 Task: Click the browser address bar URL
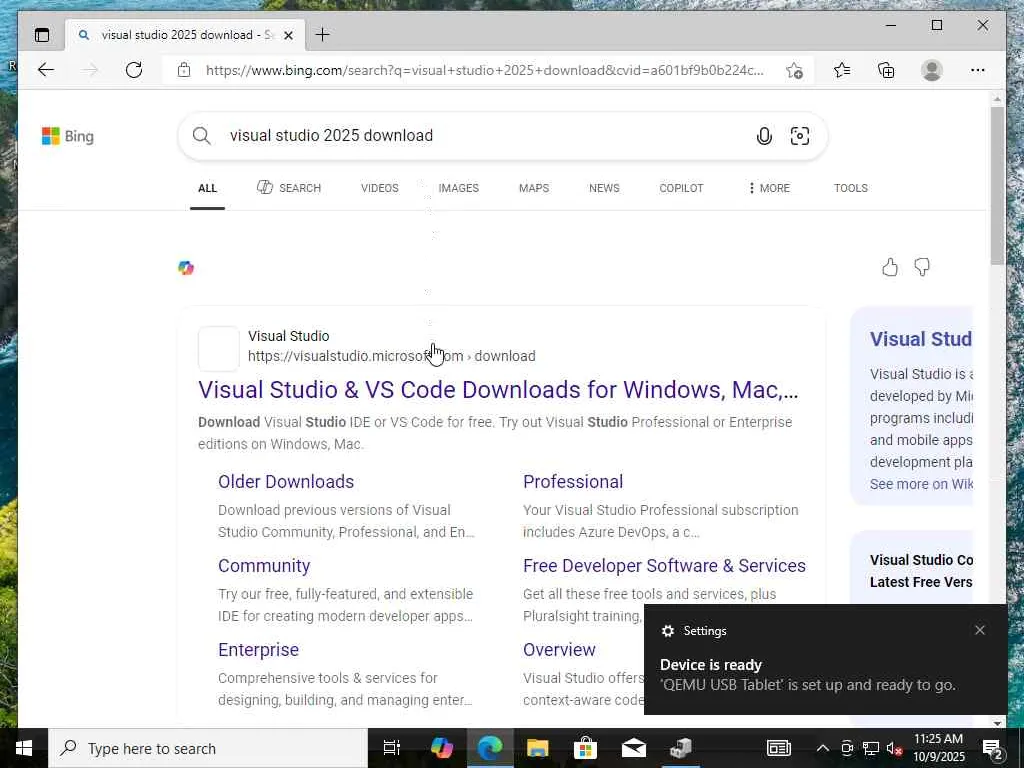click(485, 70)
